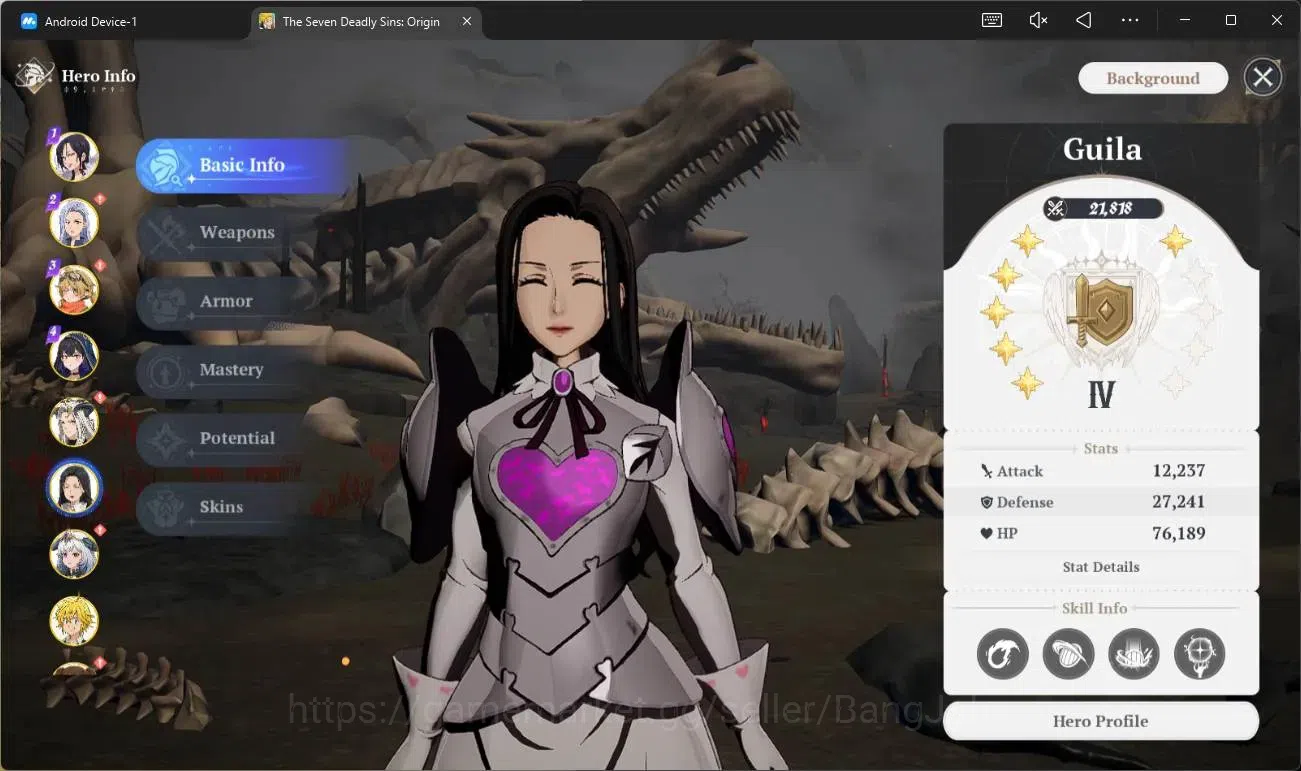The height and width of the screenshot is (771, 1301).
Task: Open the Basic Info tab
Action: (242, 165)
